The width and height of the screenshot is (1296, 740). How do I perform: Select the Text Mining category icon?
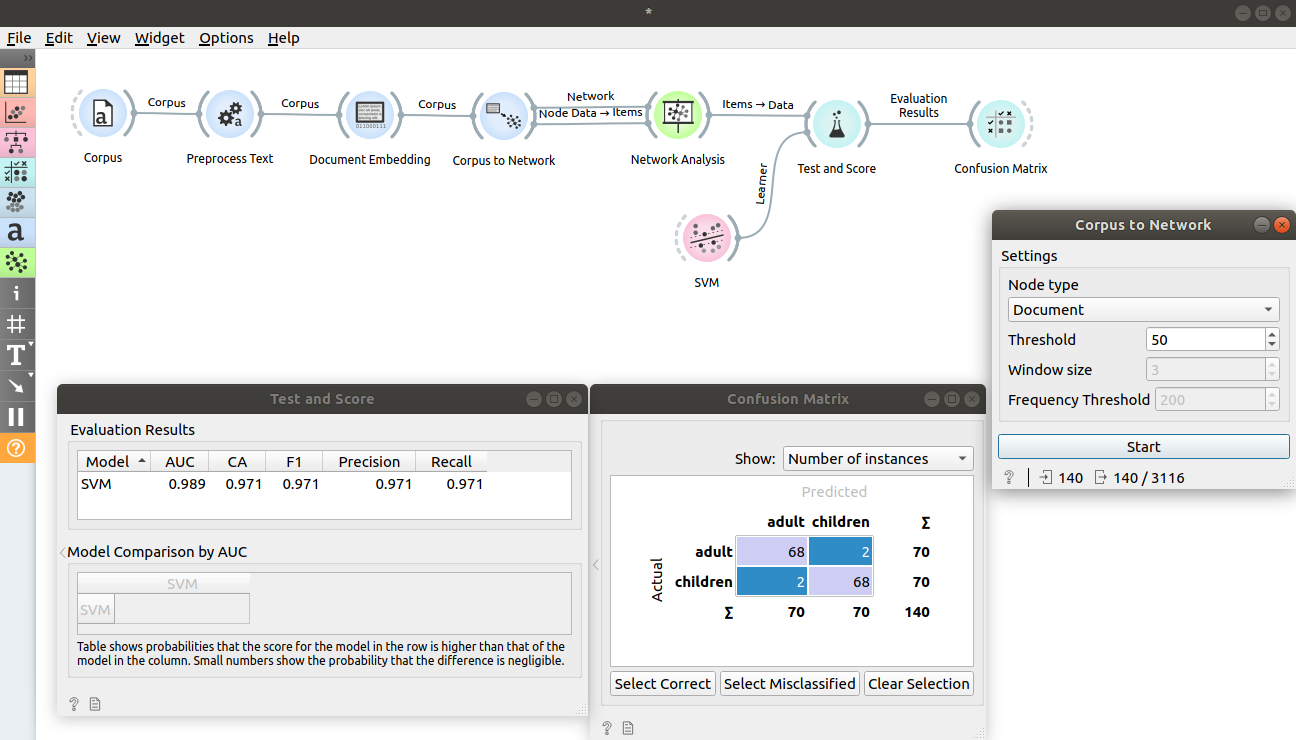pyautogui.click(x=16, y=232)
